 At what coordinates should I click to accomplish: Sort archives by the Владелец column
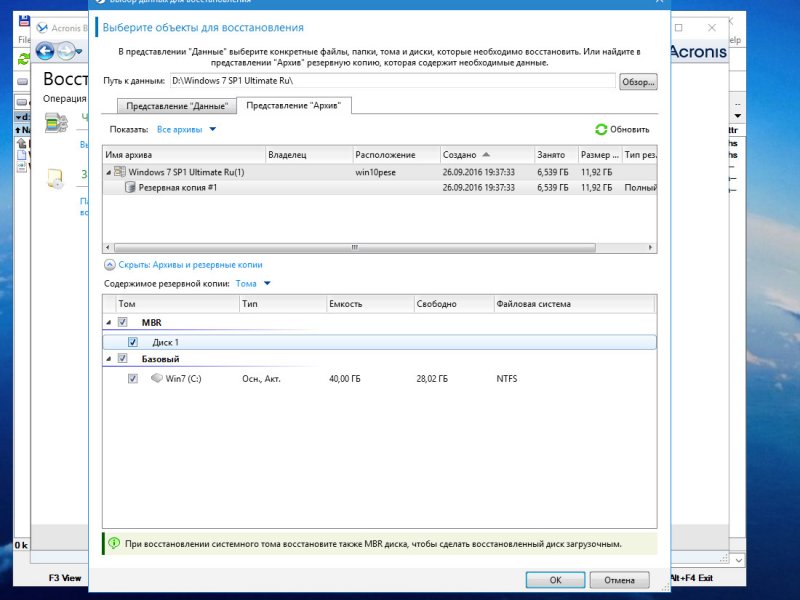tap(309, 155)
